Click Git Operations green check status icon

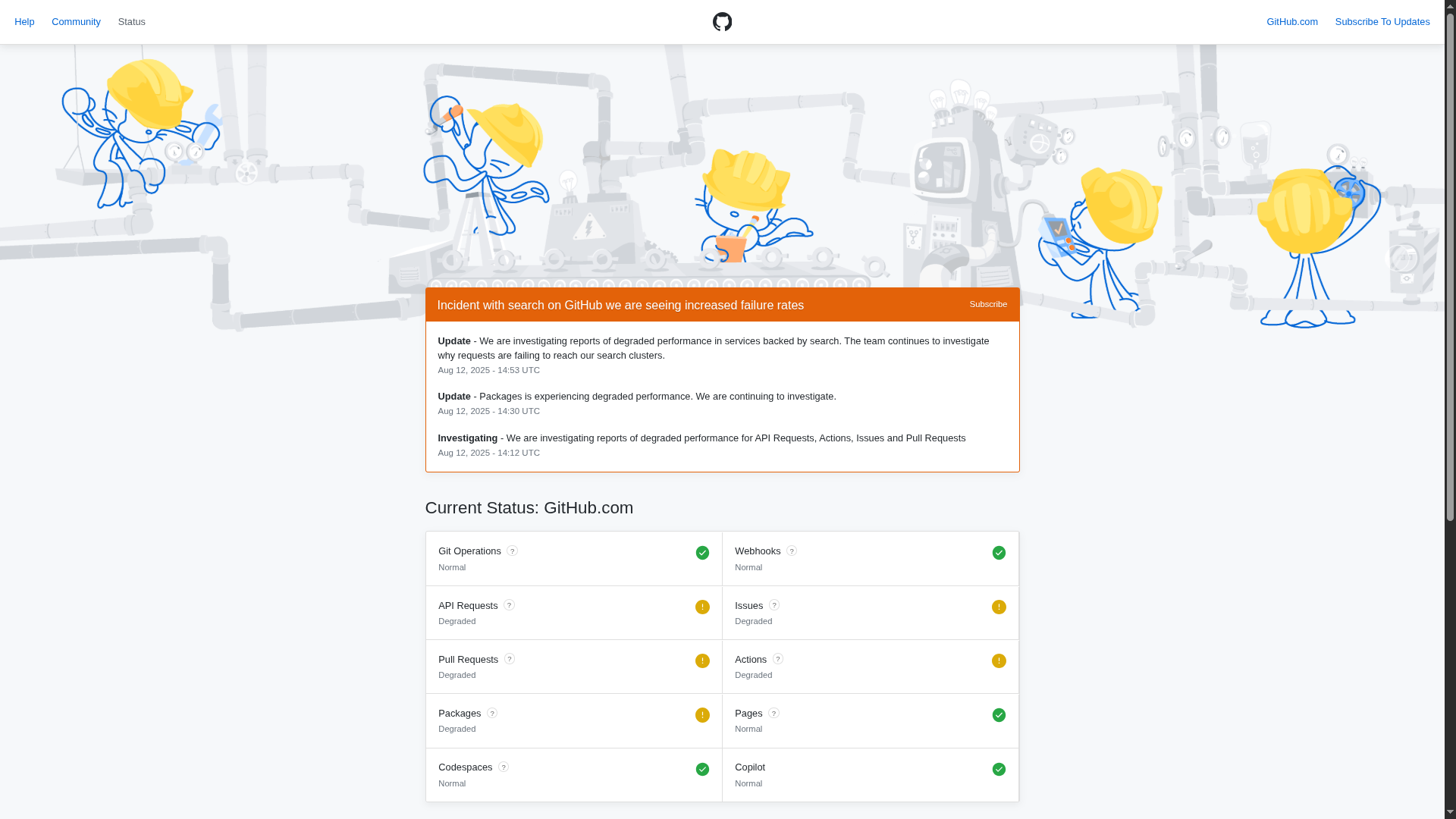[x=702, y=553]
